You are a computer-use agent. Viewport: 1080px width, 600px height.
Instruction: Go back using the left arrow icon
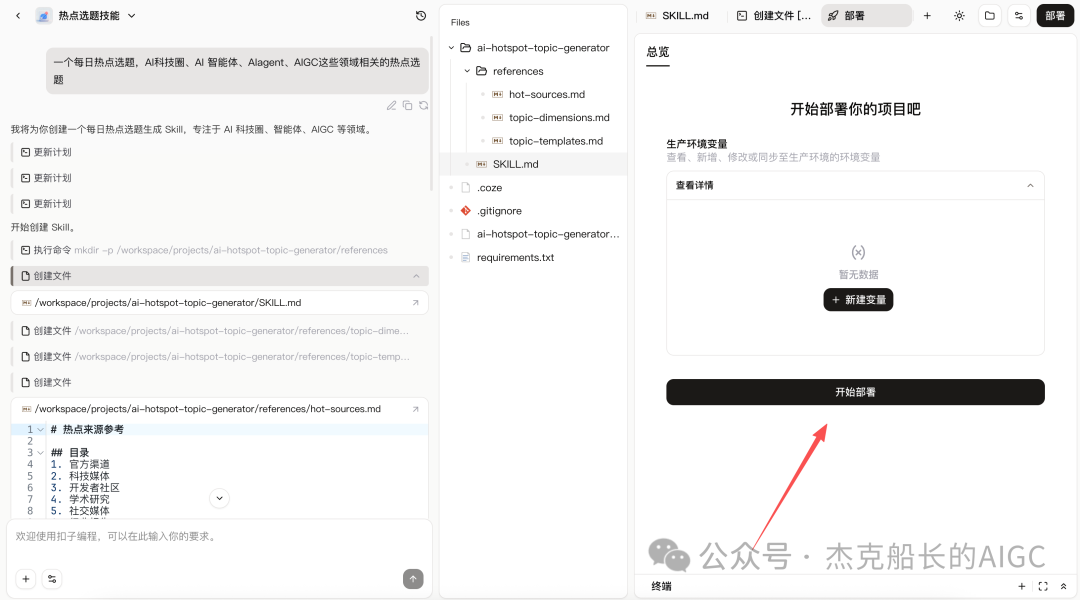pyautogui.click(x=18, y=15)
